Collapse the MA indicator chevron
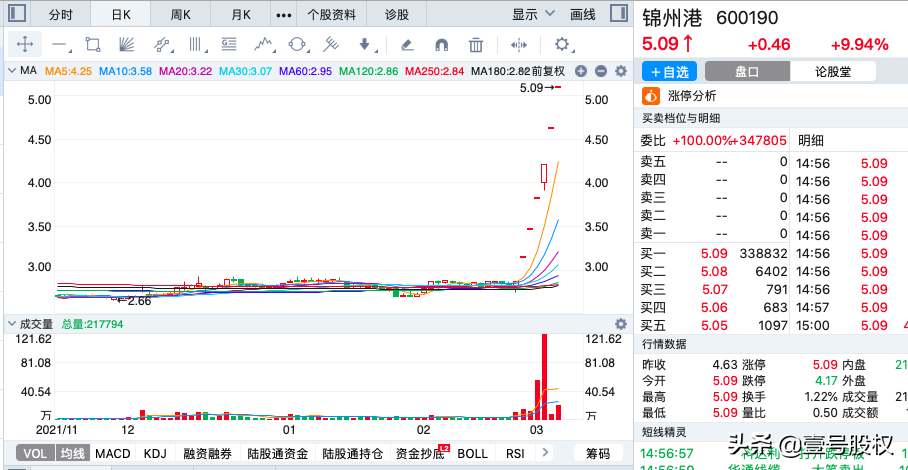The image size is (908, 470). (12, 71)
